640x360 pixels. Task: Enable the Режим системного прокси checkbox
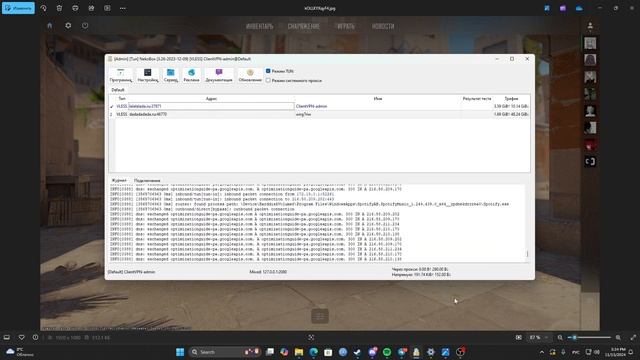point(268,80)
